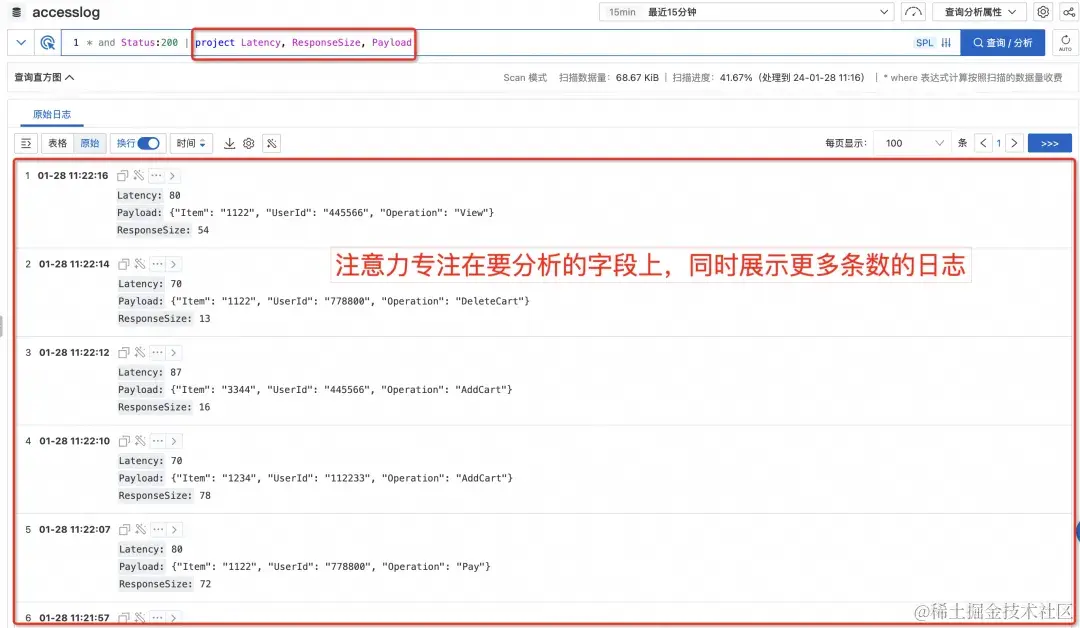The height and width of the screenshot is (628, 1080).
Task: Click the blue 查询/分析 button
Action: 1003,42
